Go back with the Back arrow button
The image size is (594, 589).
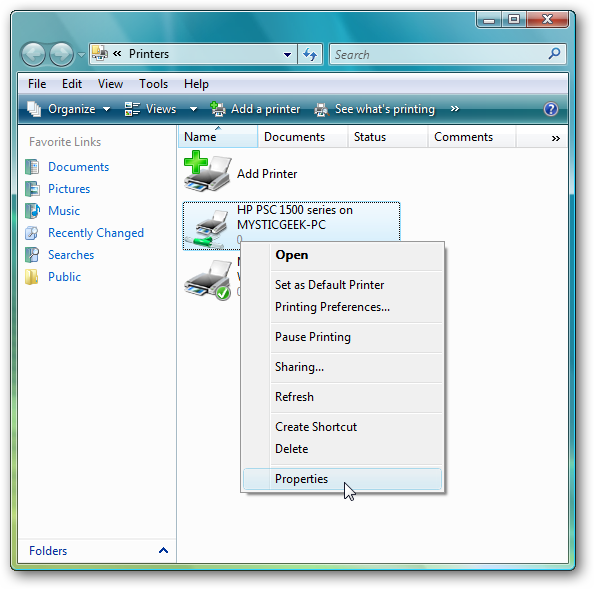(x=34, y=54)
